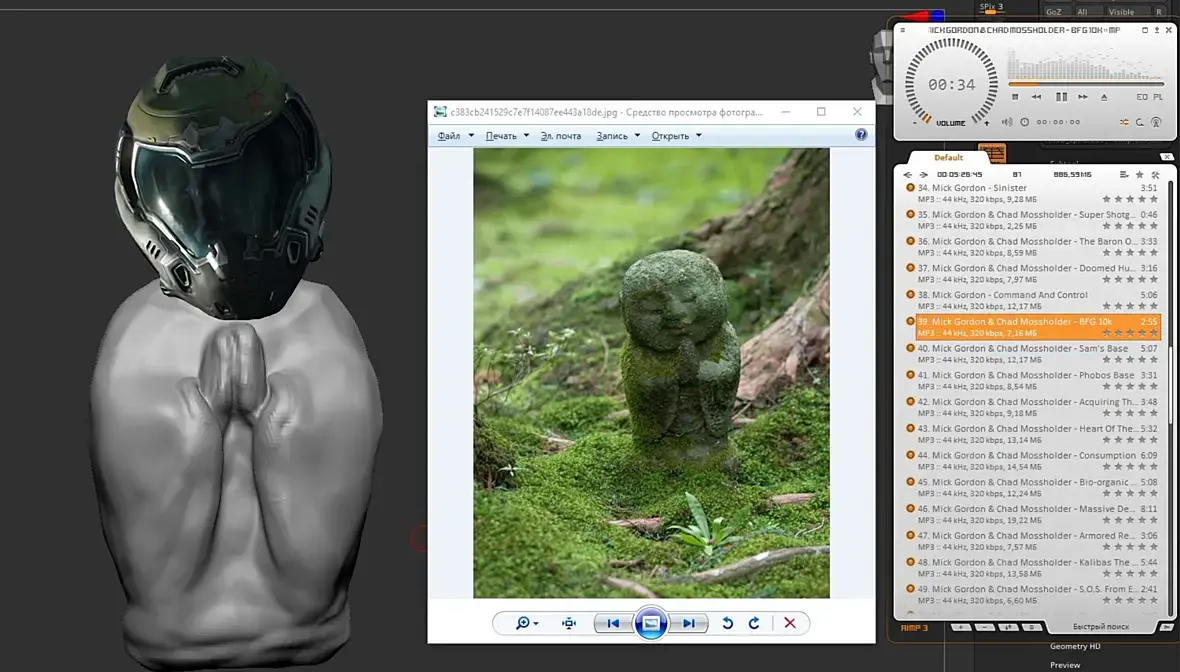Mute the sound with AIMP speaker icon
This screenshot has width=1180, height=672.
pos(1007,122)
